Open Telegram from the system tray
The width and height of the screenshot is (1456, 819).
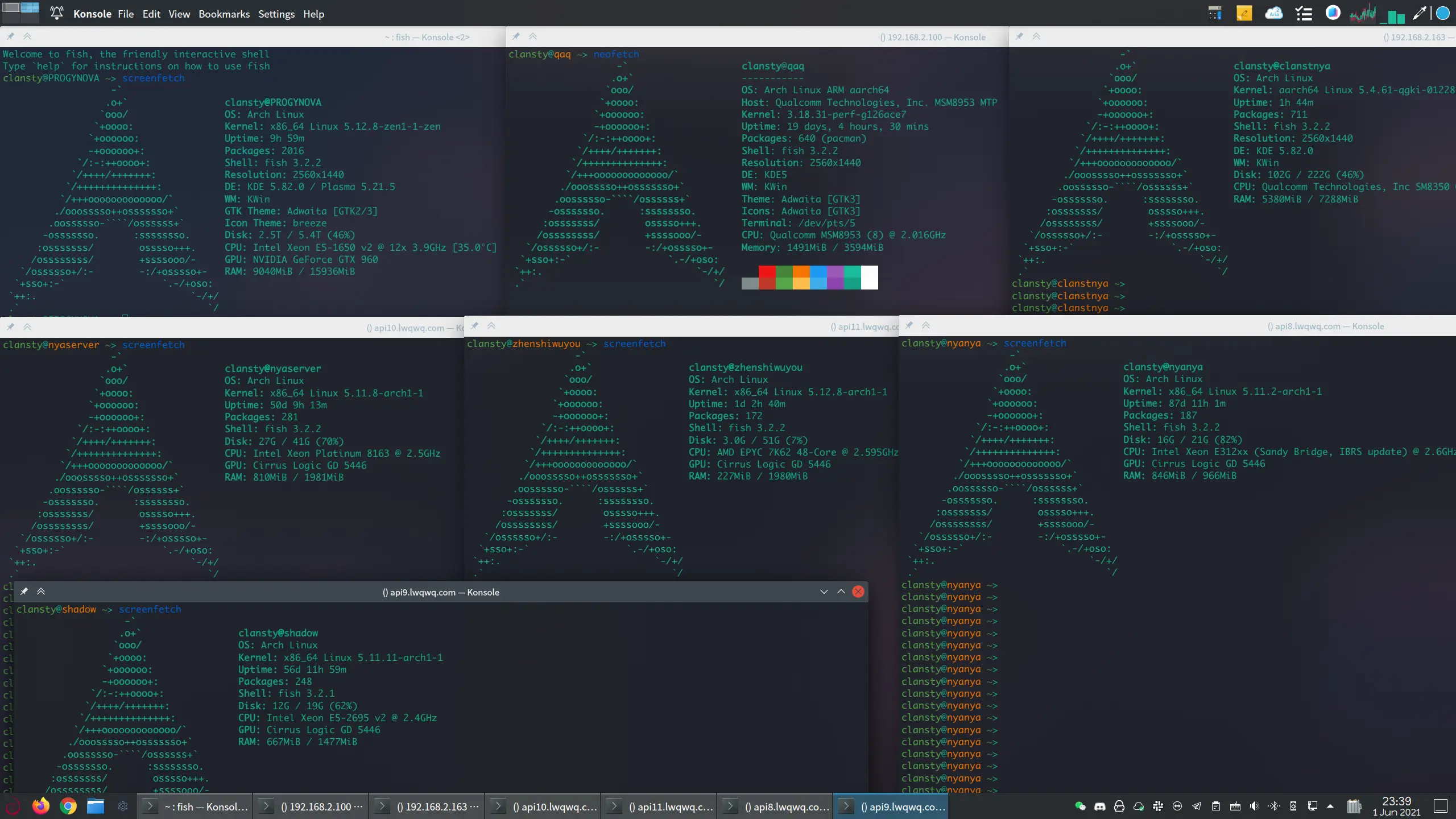1196,806
